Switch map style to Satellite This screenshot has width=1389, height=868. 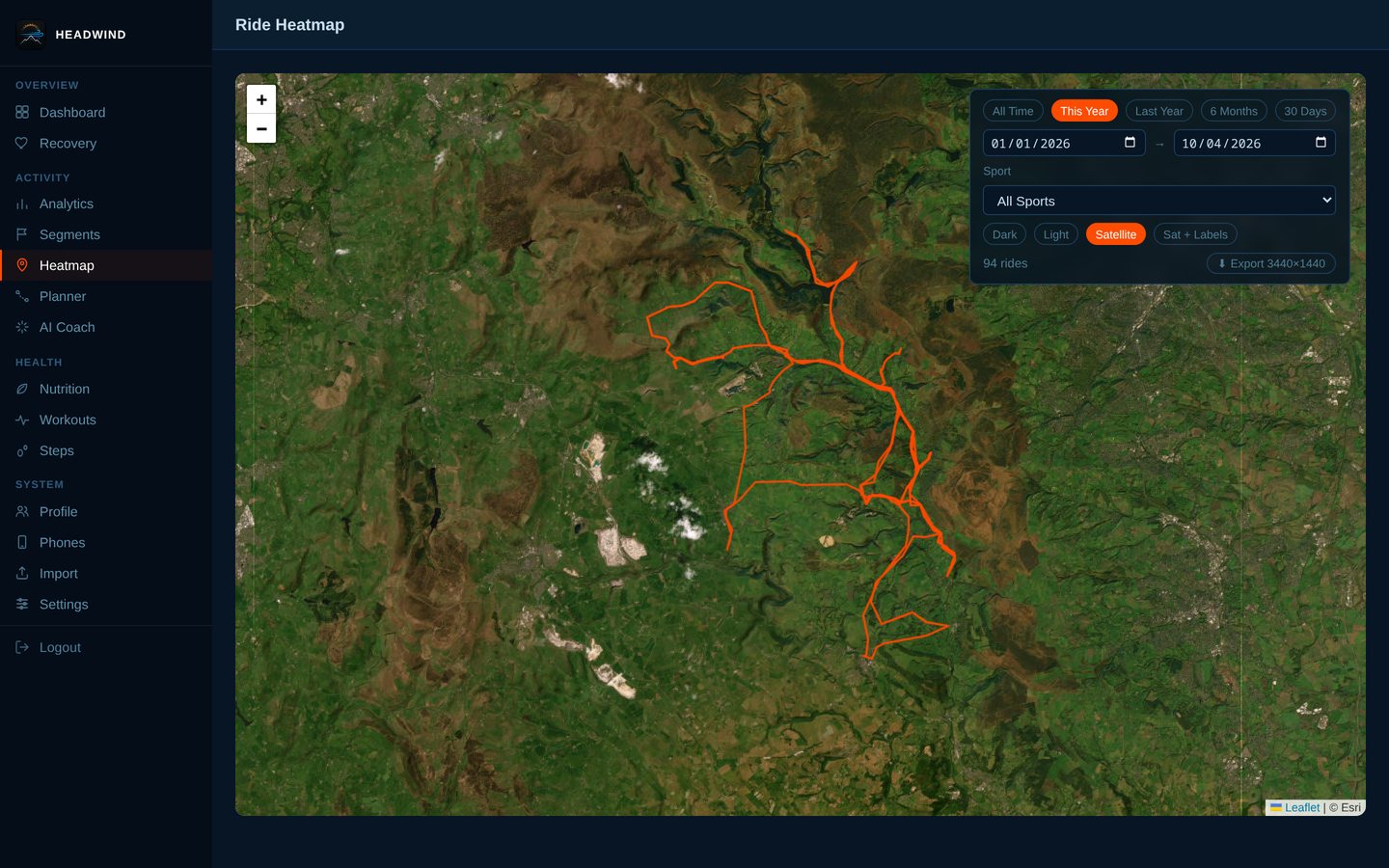1116,234
